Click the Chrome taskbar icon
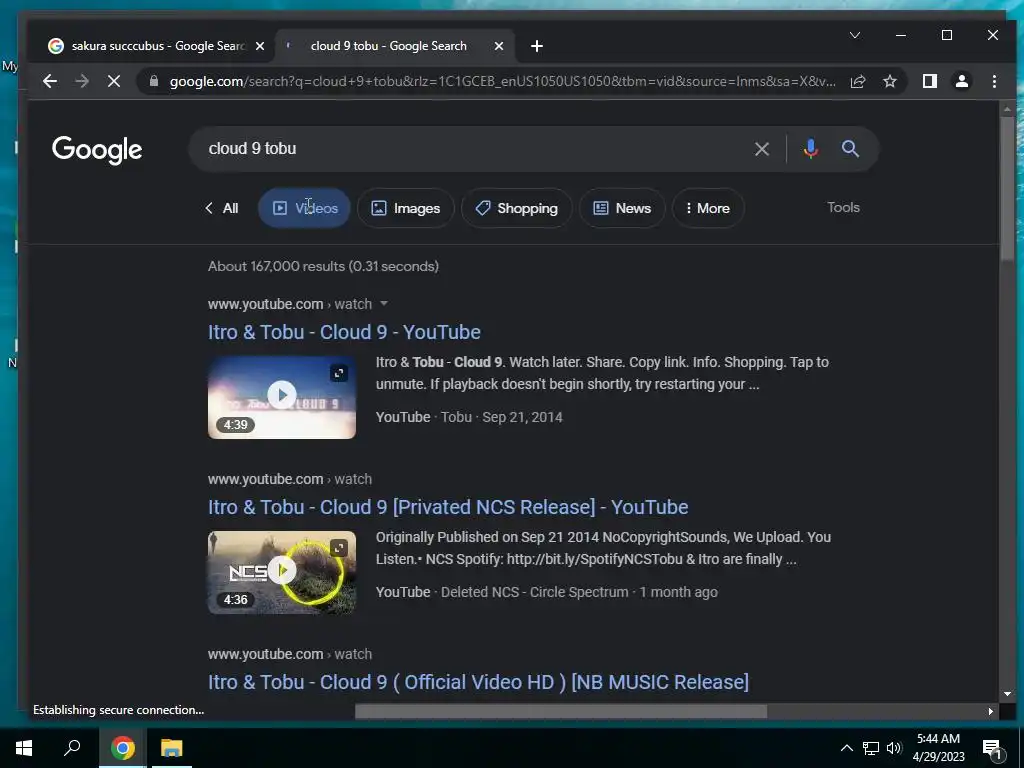This screenshot has width=1024, height=768. click(x=122, y=748)
